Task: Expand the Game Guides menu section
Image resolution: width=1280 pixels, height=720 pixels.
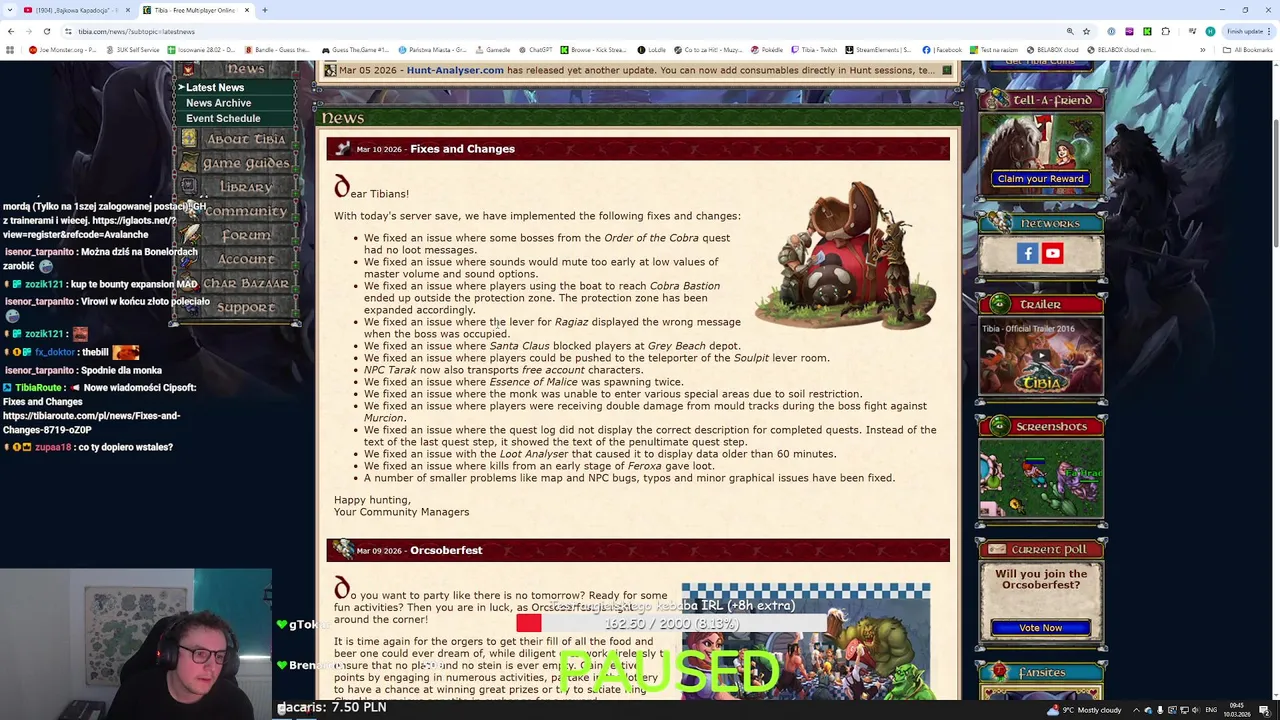Action: 237,164
